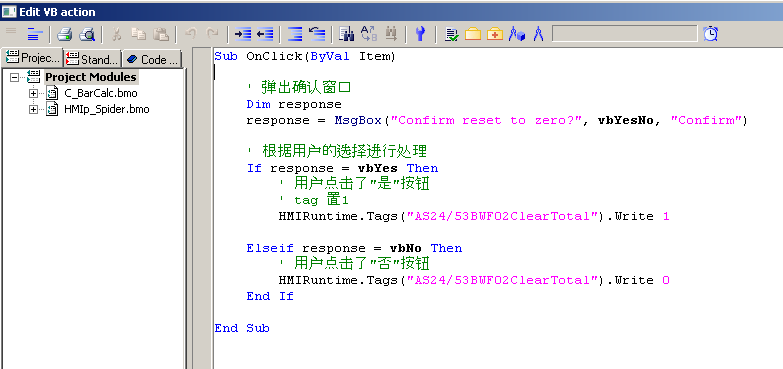Click the greyed-out Cut scissors icon

[x=116, y=34]
